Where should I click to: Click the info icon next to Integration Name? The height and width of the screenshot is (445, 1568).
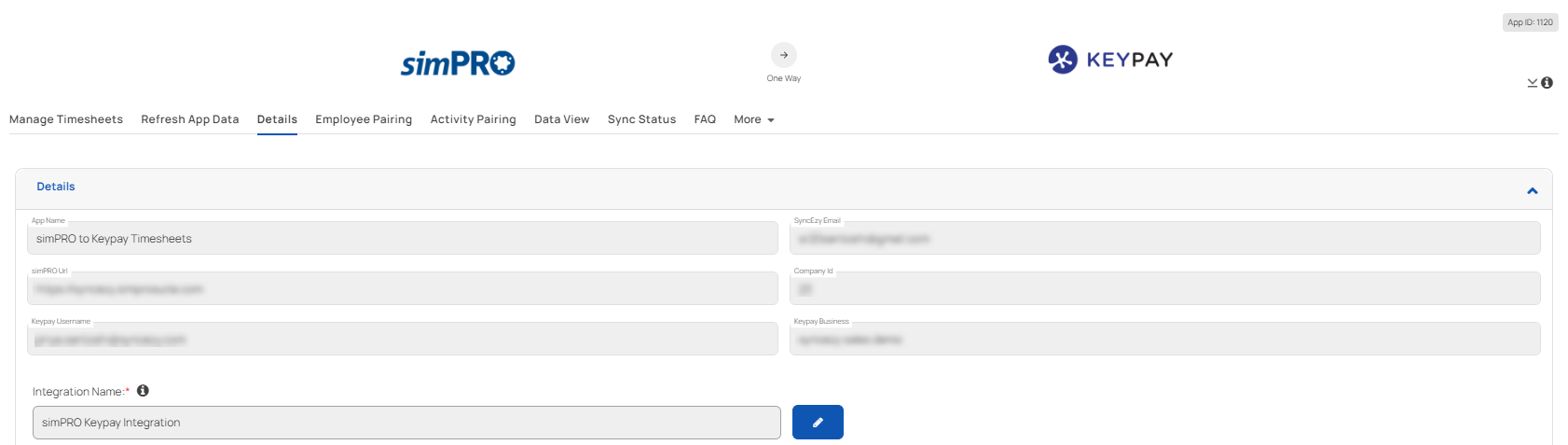[143, 391]
